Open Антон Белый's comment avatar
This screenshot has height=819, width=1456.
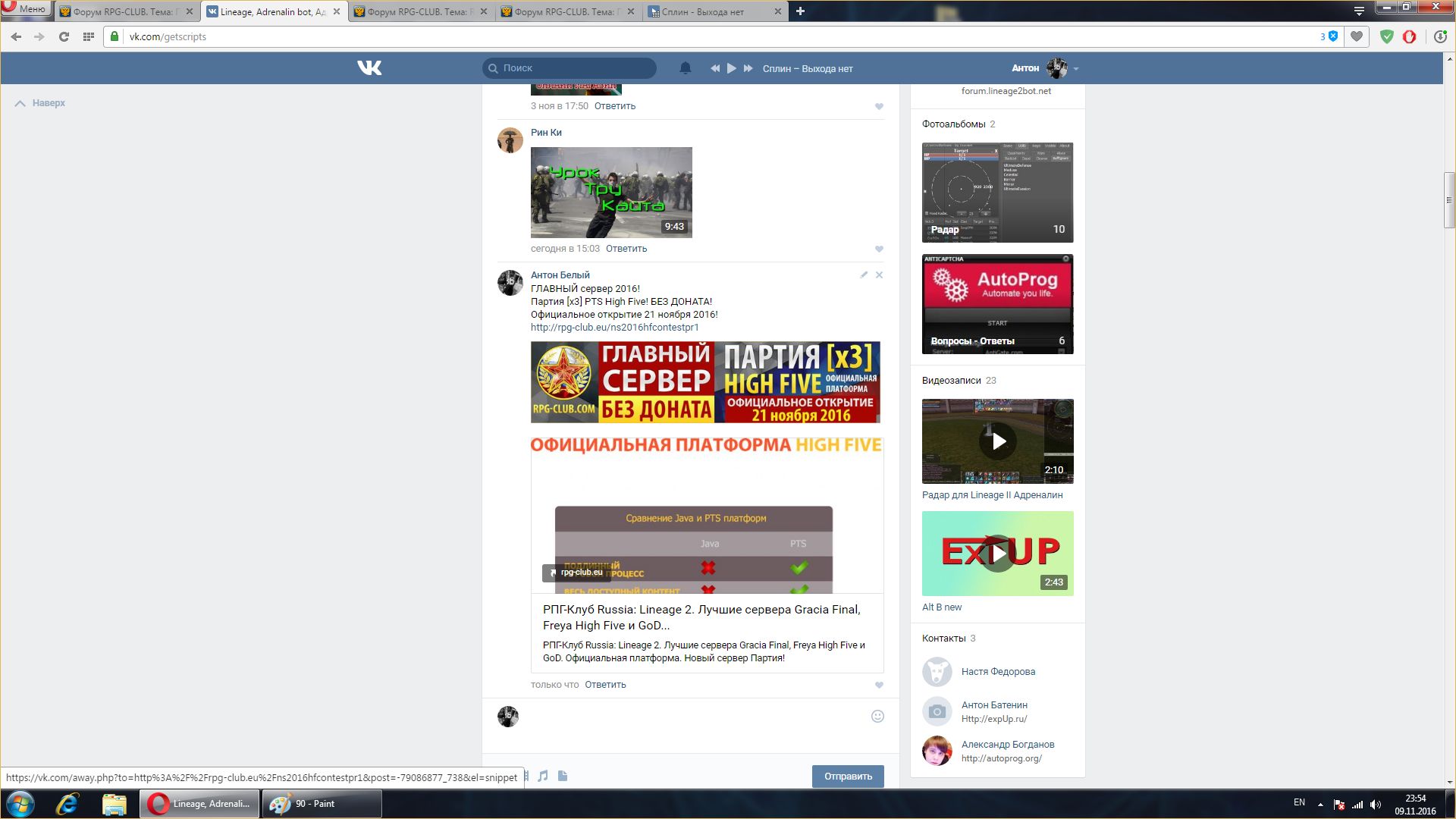[x=510, y=282]
